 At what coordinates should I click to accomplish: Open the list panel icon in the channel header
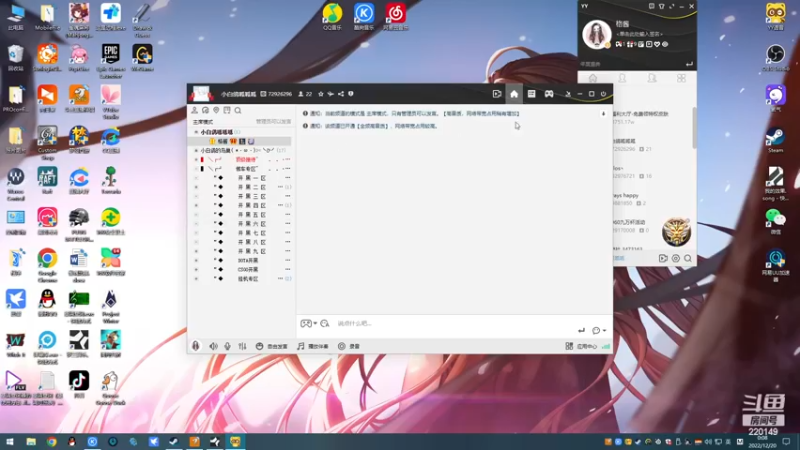pos(531,94)
